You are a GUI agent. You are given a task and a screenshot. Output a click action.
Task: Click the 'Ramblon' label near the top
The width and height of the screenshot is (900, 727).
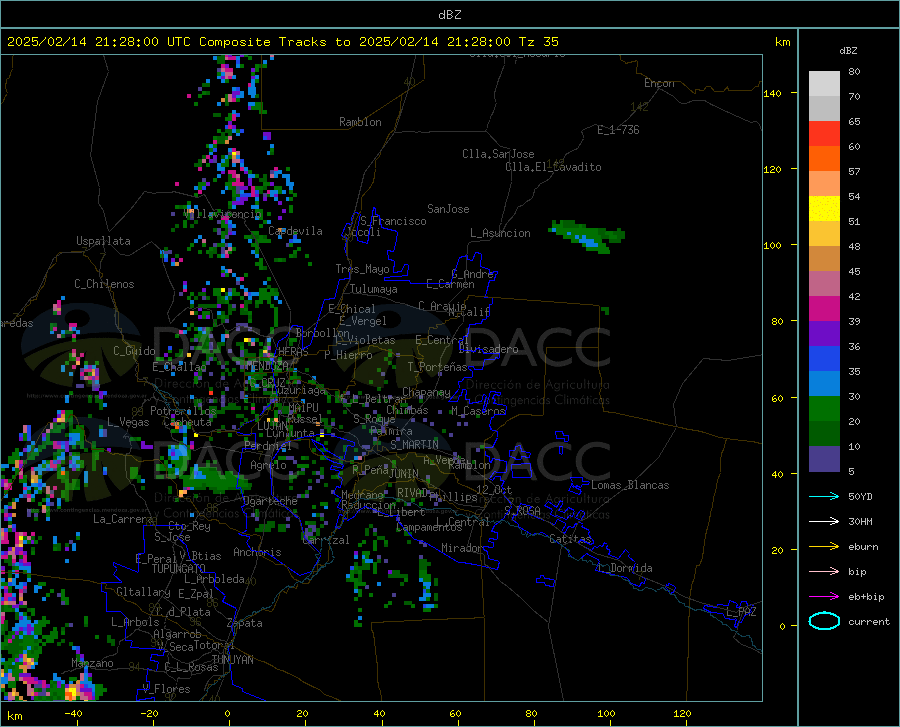pos(360,122)
